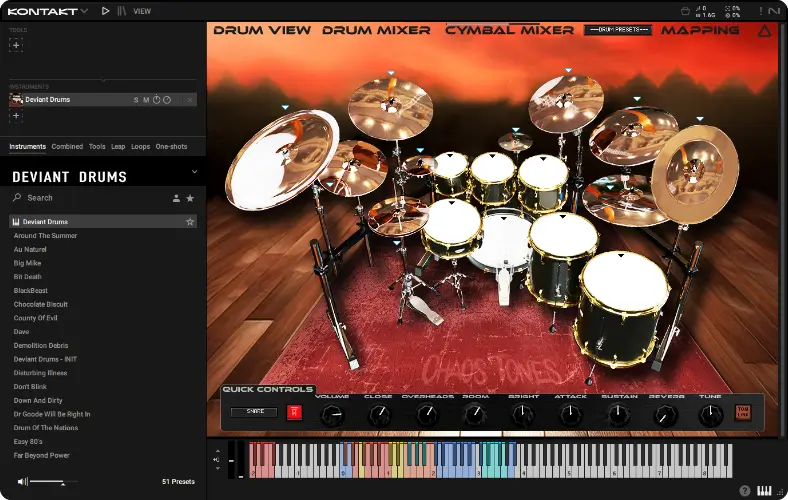Screen dimensions: 788x500
Task: Collapse the Deviant Drums library header chevron
Action: 194,172
